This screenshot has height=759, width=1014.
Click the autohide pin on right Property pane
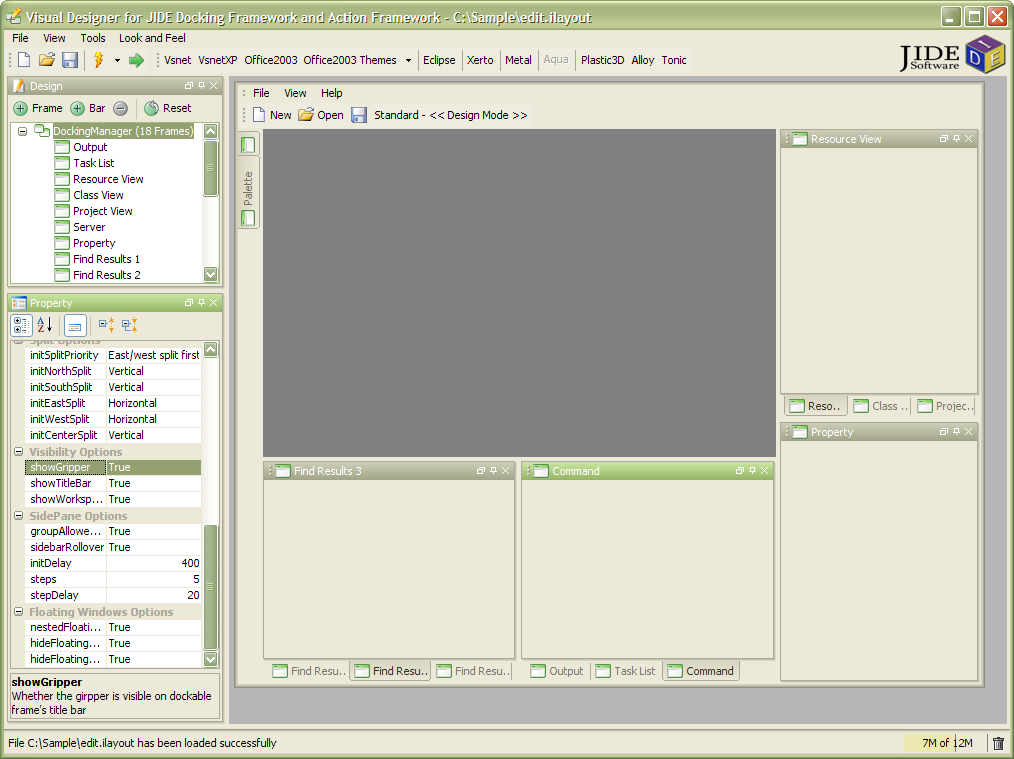pyautogui.click(x=956, y=432)
